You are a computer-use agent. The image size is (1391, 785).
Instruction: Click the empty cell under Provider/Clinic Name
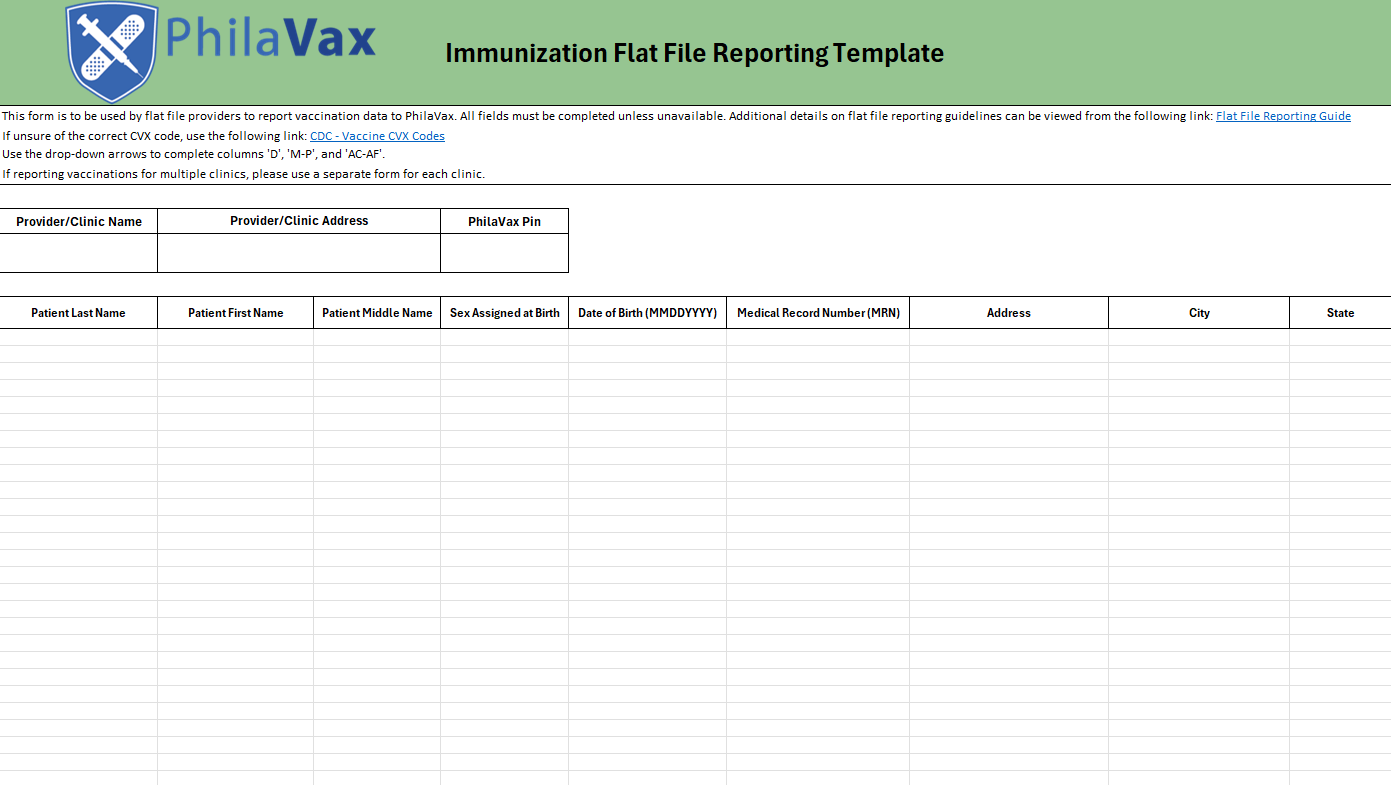pos(78,253)
